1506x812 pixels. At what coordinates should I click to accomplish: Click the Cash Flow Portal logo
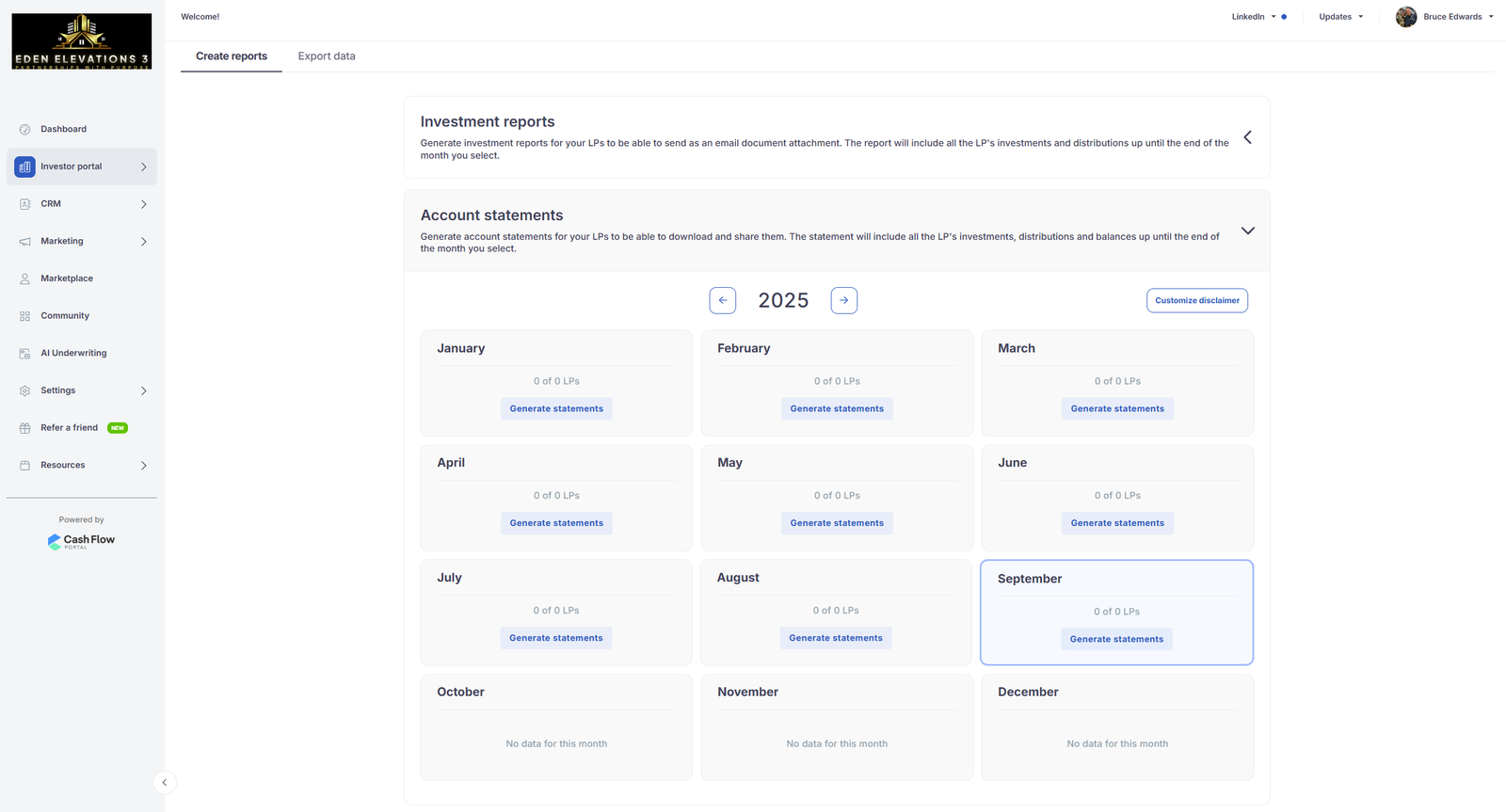tap(82, 541)
